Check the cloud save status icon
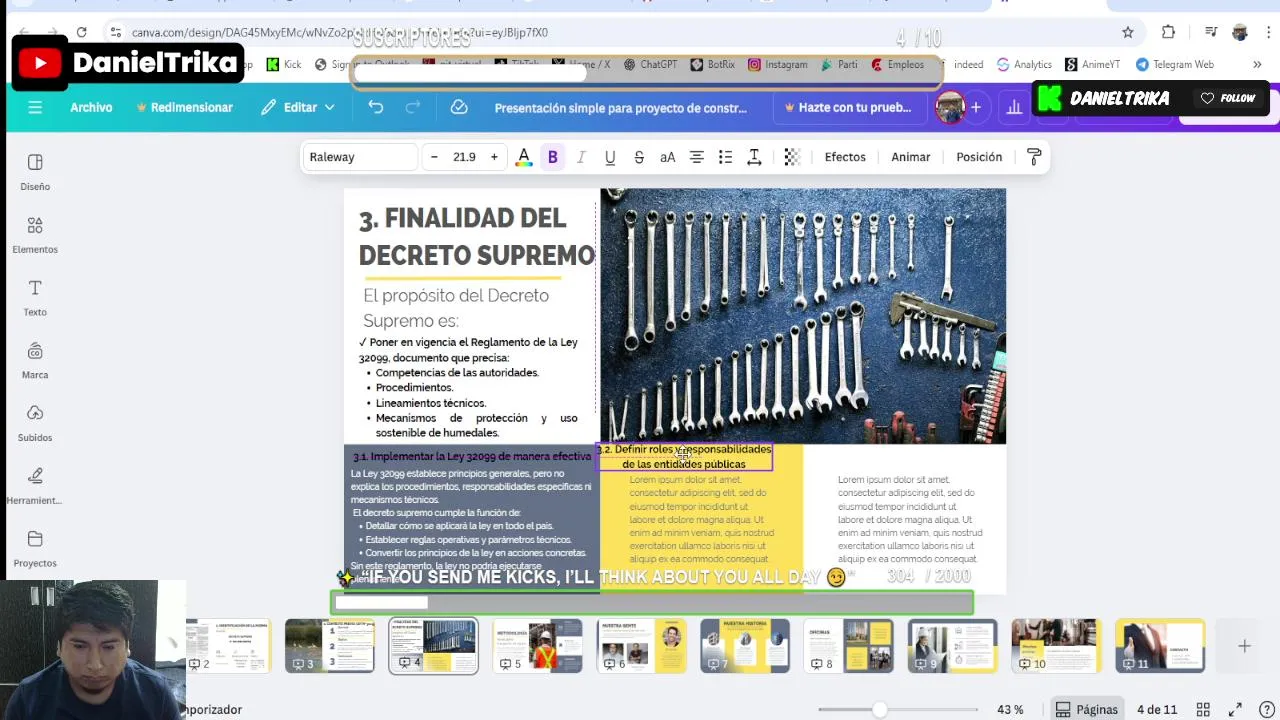This screenshot has height=720, width=1280. point(459,107)
